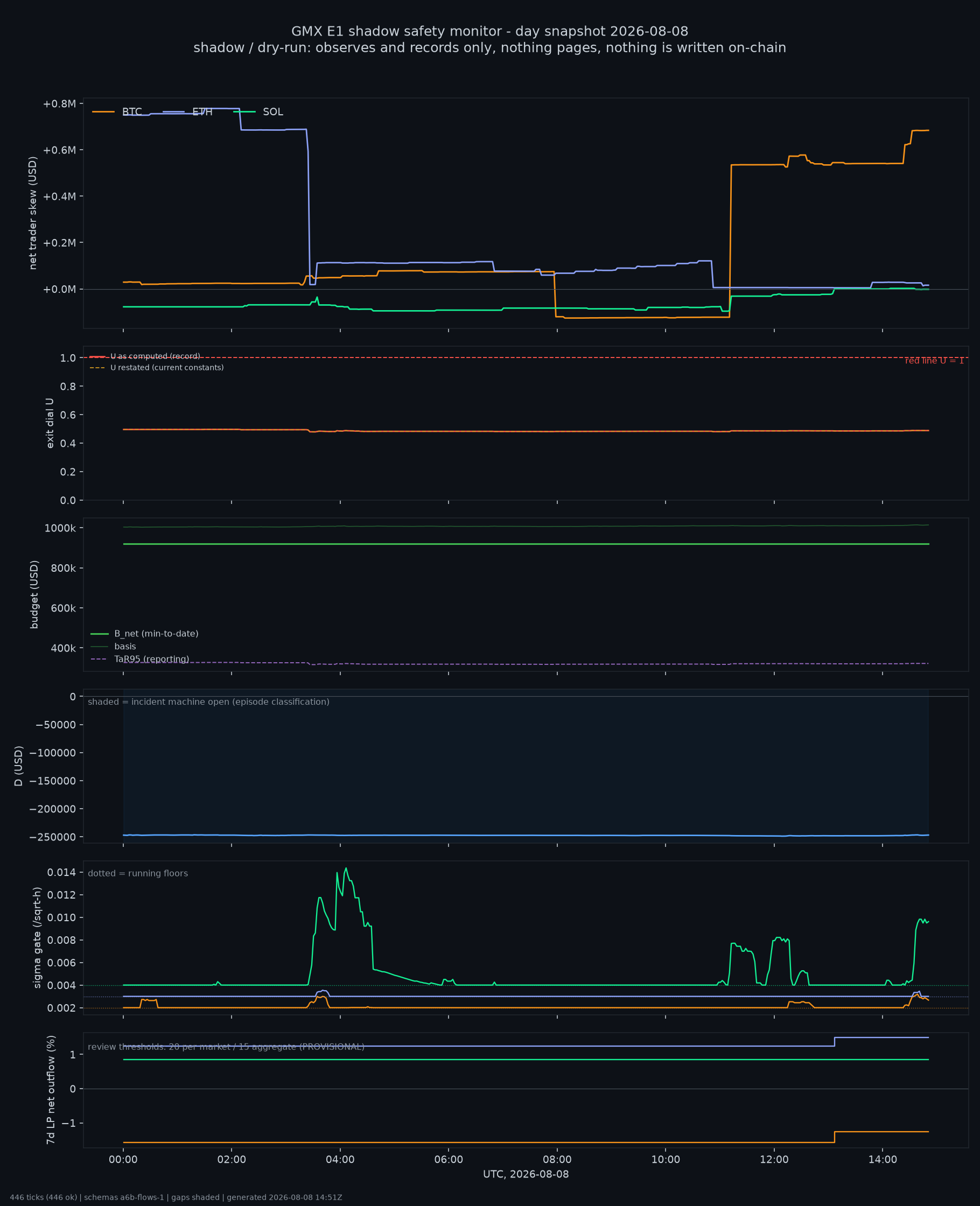Click the "review thresholds" PROVISIONAL note
Image resolution: width=980 pixels, height=1206 pixels.
[226, 1047]
